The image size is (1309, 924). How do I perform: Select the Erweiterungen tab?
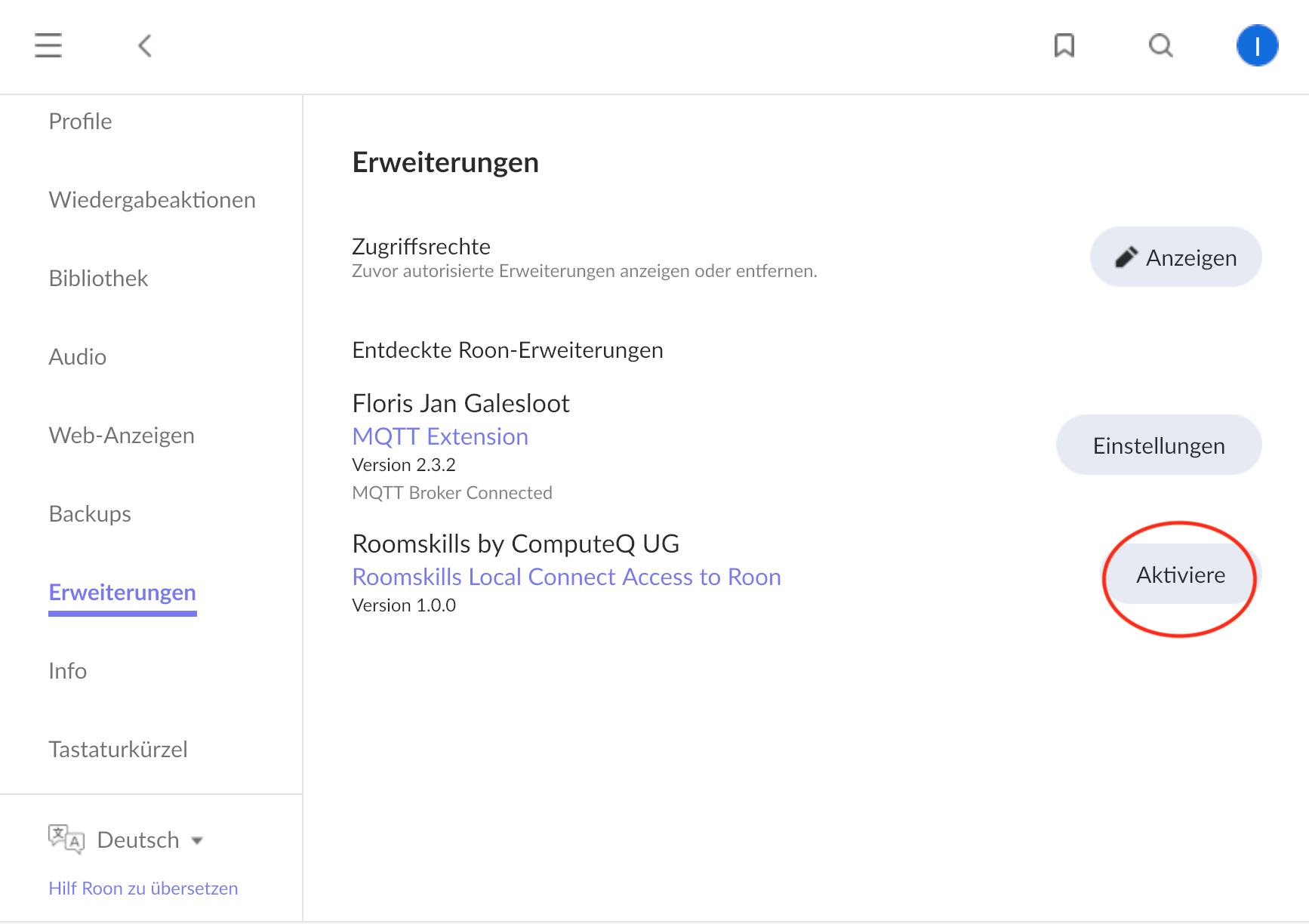pos(122,593)
